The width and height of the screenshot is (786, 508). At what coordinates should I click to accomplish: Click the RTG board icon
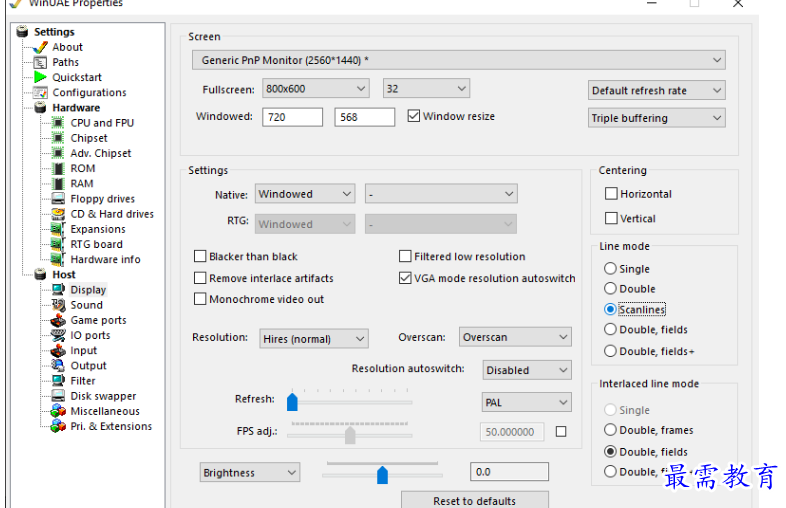pos(58,244)
